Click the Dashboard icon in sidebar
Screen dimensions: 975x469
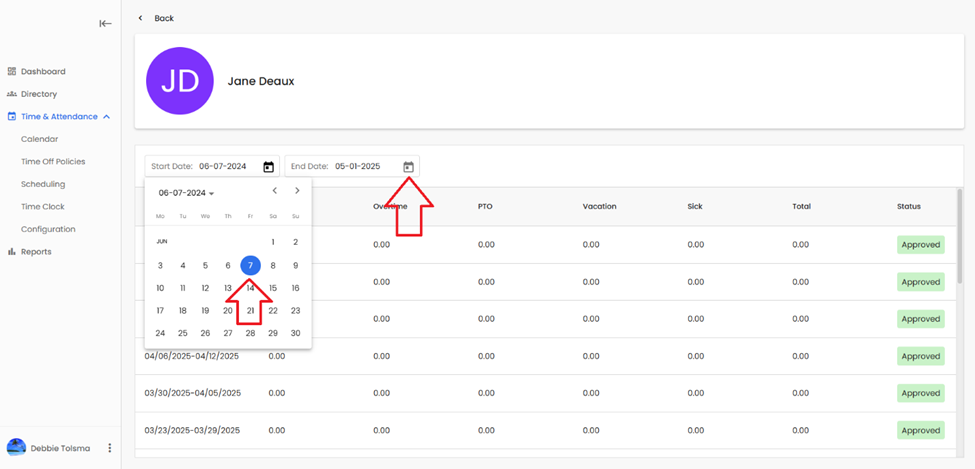click(x=12, y=72)
